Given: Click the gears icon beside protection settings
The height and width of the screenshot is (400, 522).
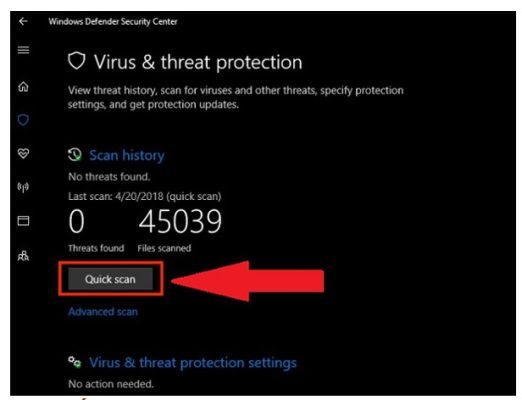Looking at the screenshot, I should (74, 362).
